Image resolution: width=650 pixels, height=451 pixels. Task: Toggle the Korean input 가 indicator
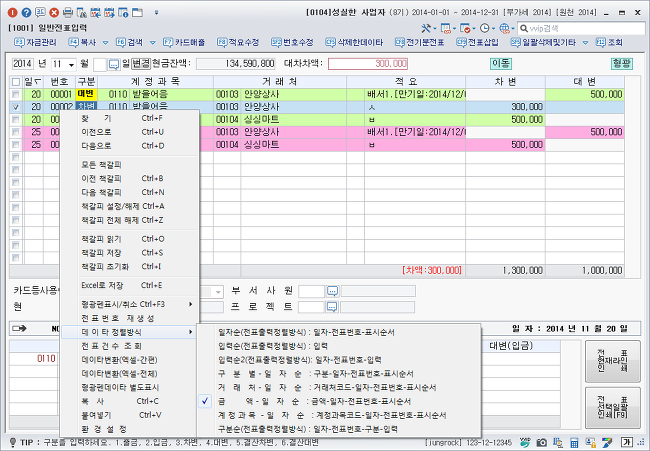[626, 442]
